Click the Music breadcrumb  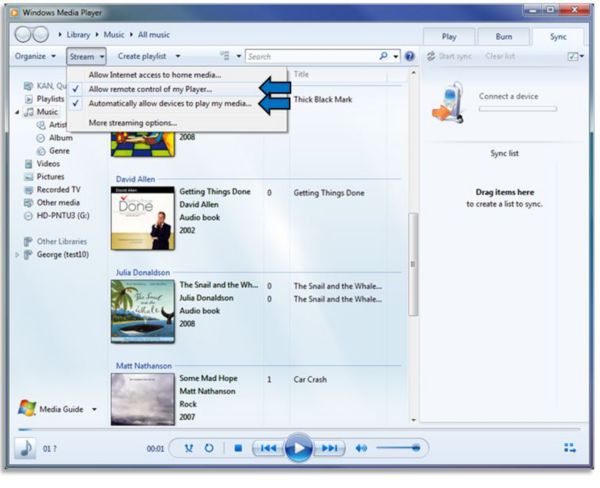coord(114,34)
